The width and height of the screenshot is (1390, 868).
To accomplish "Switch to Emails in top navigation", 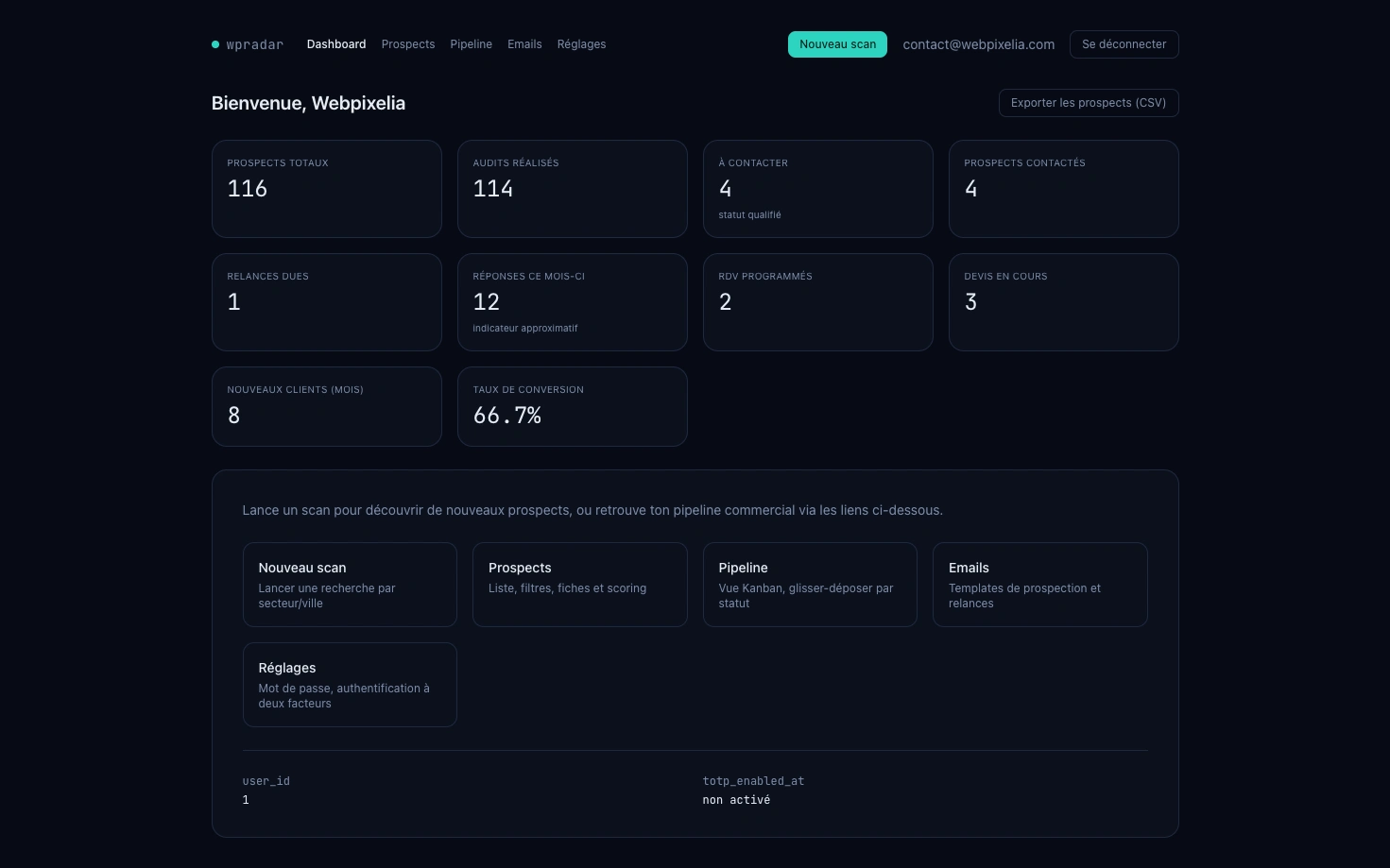I will pyautogui.click(x=524, y=44).
